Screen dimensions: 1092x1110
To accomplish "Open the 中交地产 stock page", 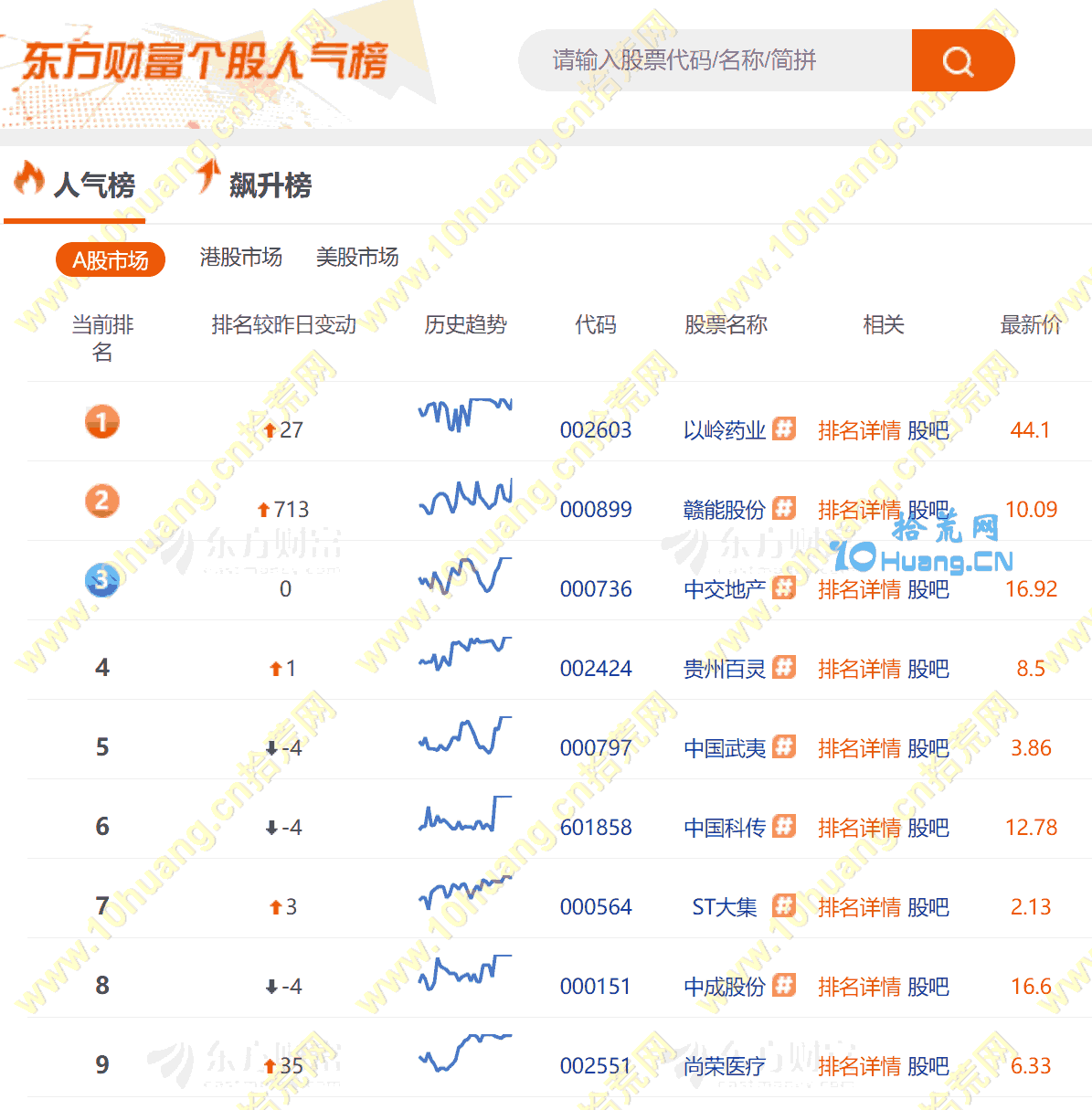I will (725, 589).
